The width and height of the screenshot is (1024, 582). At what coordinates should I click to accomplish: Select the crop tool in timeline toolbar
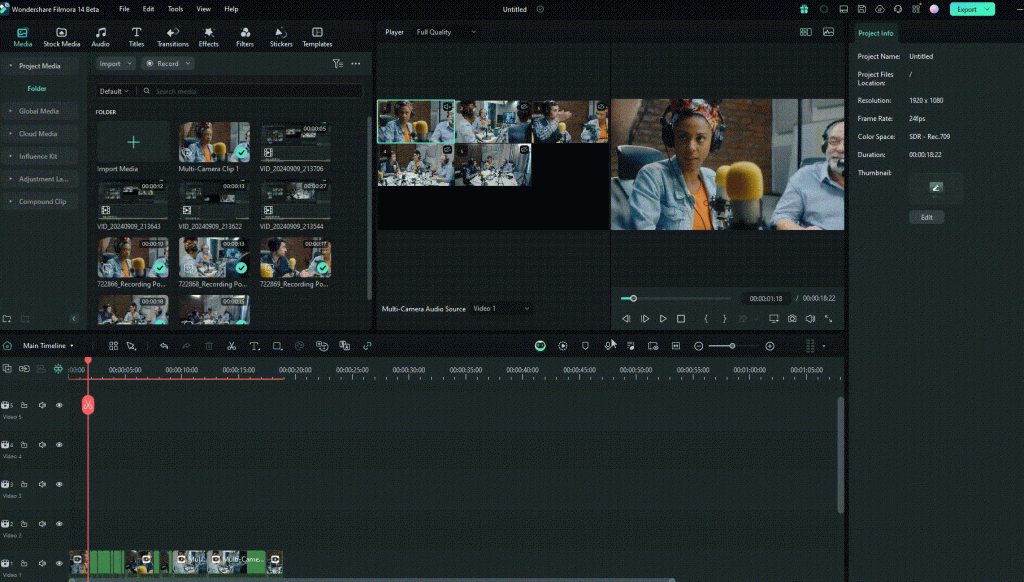tap(277, 346)
